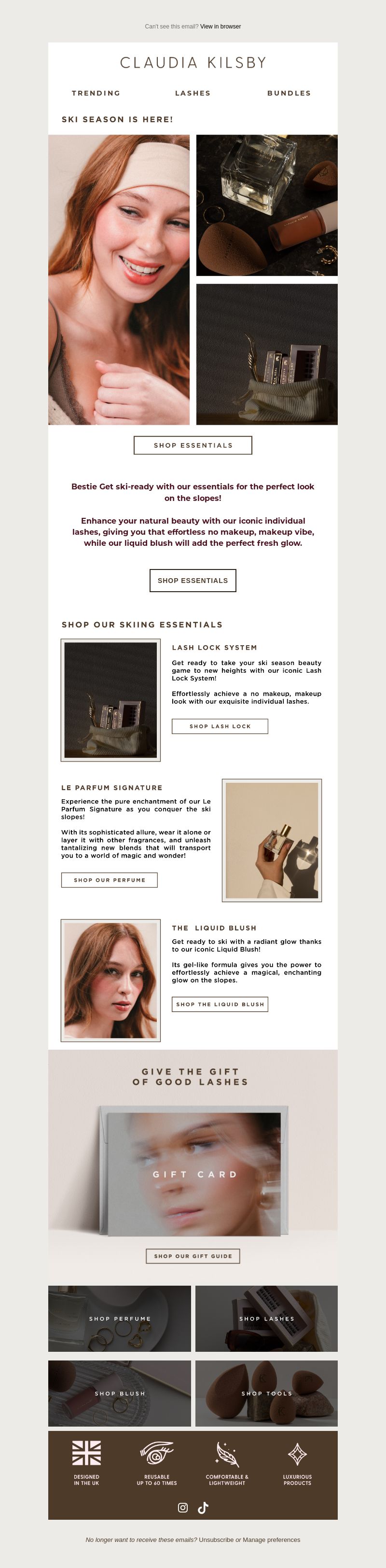386x1568 pixels.
Task: Click the View in browser link
Action: point(221,26)
